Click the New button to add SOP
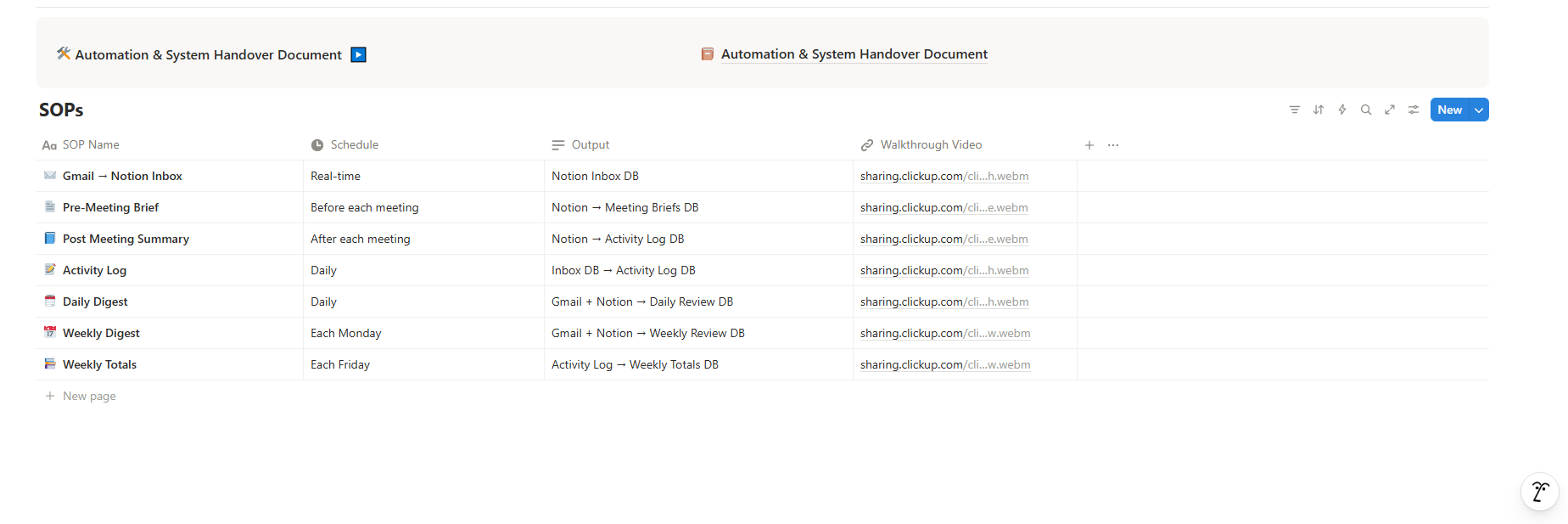 tap(1450, 110)
